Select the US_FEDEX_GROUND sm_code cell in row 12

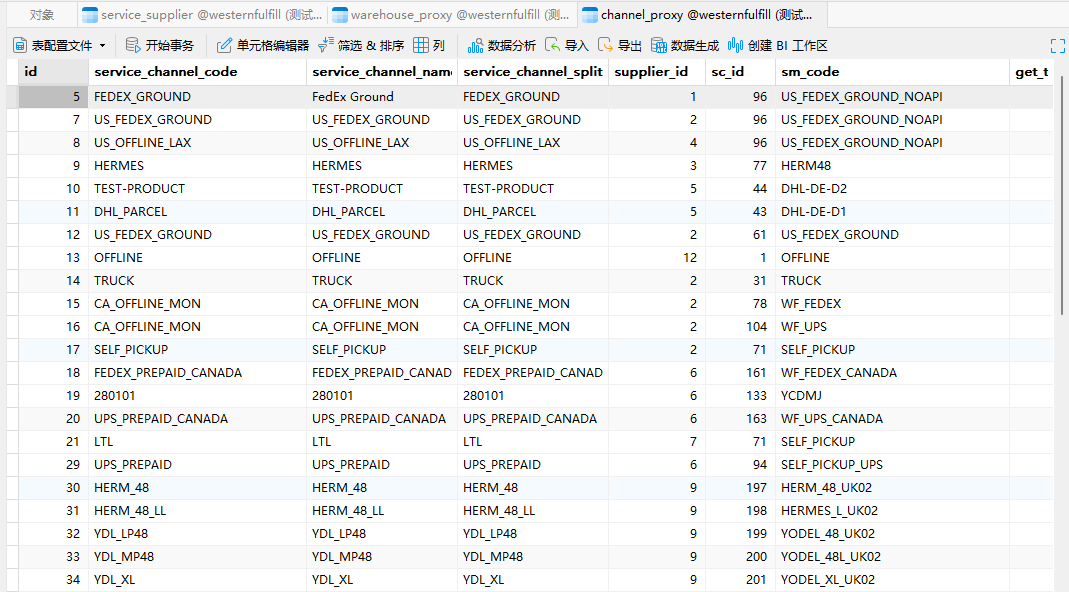tap(892, 235)
